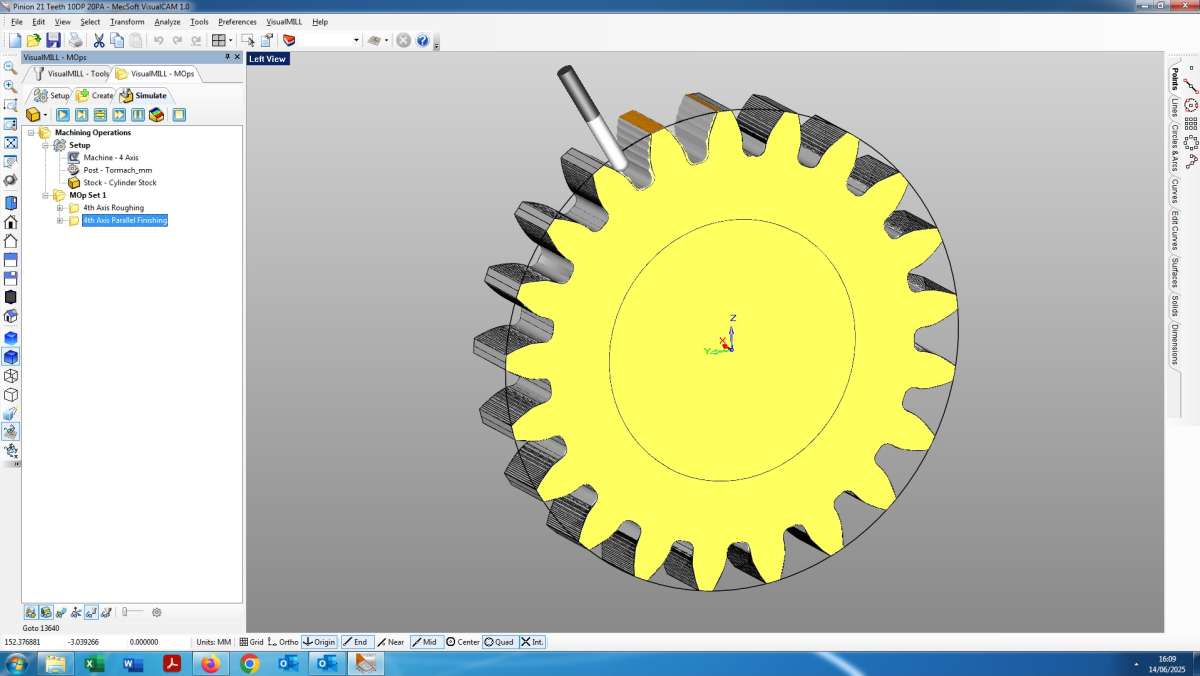Screen dimensions: 1200x676
Task: Open the VisualMILL menu
Action: pos(284,21)
